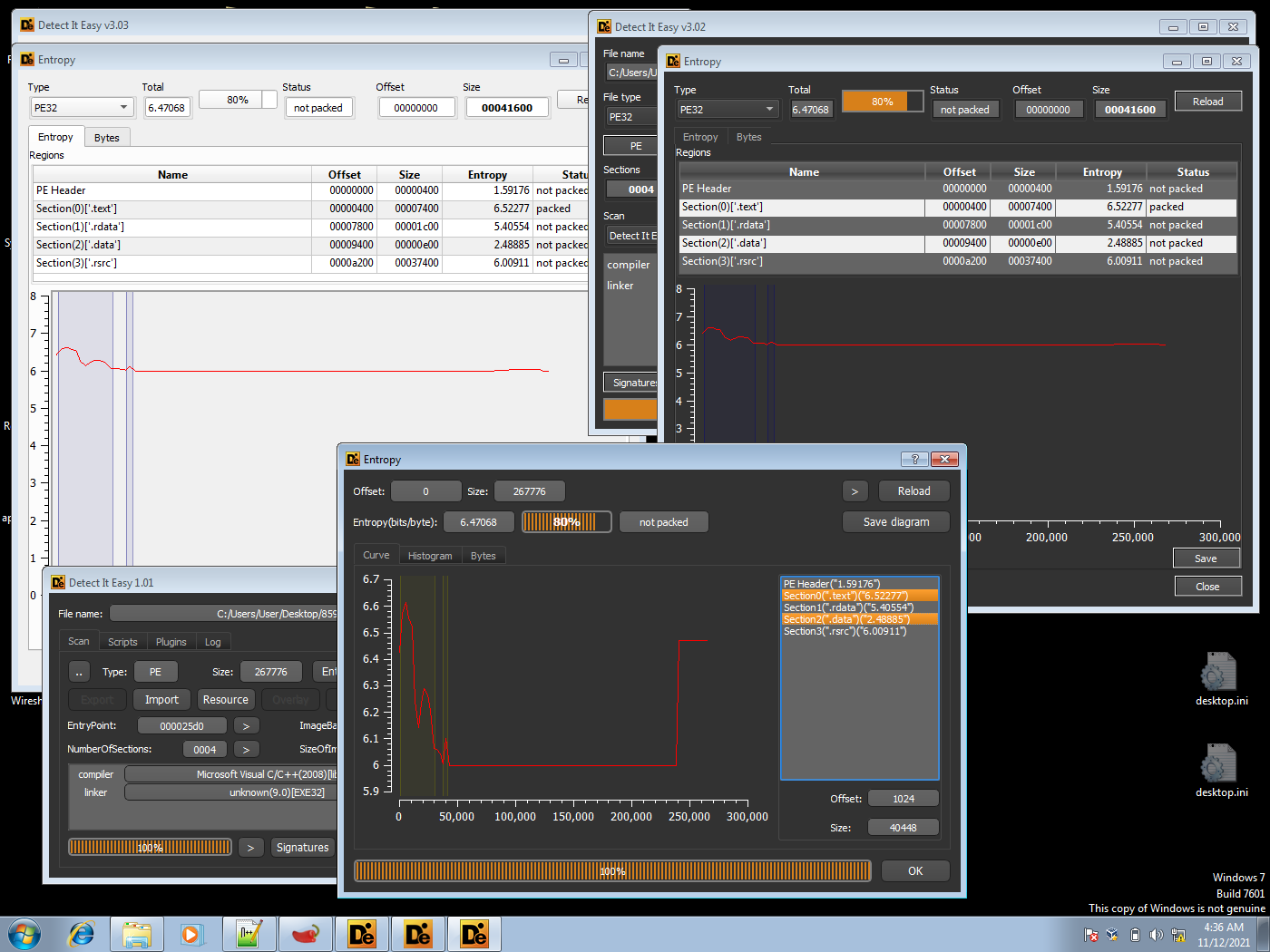Click the 100% scan progress bar in 1.01
Screen dimensions: 1270x952
(x=150, y=847)
